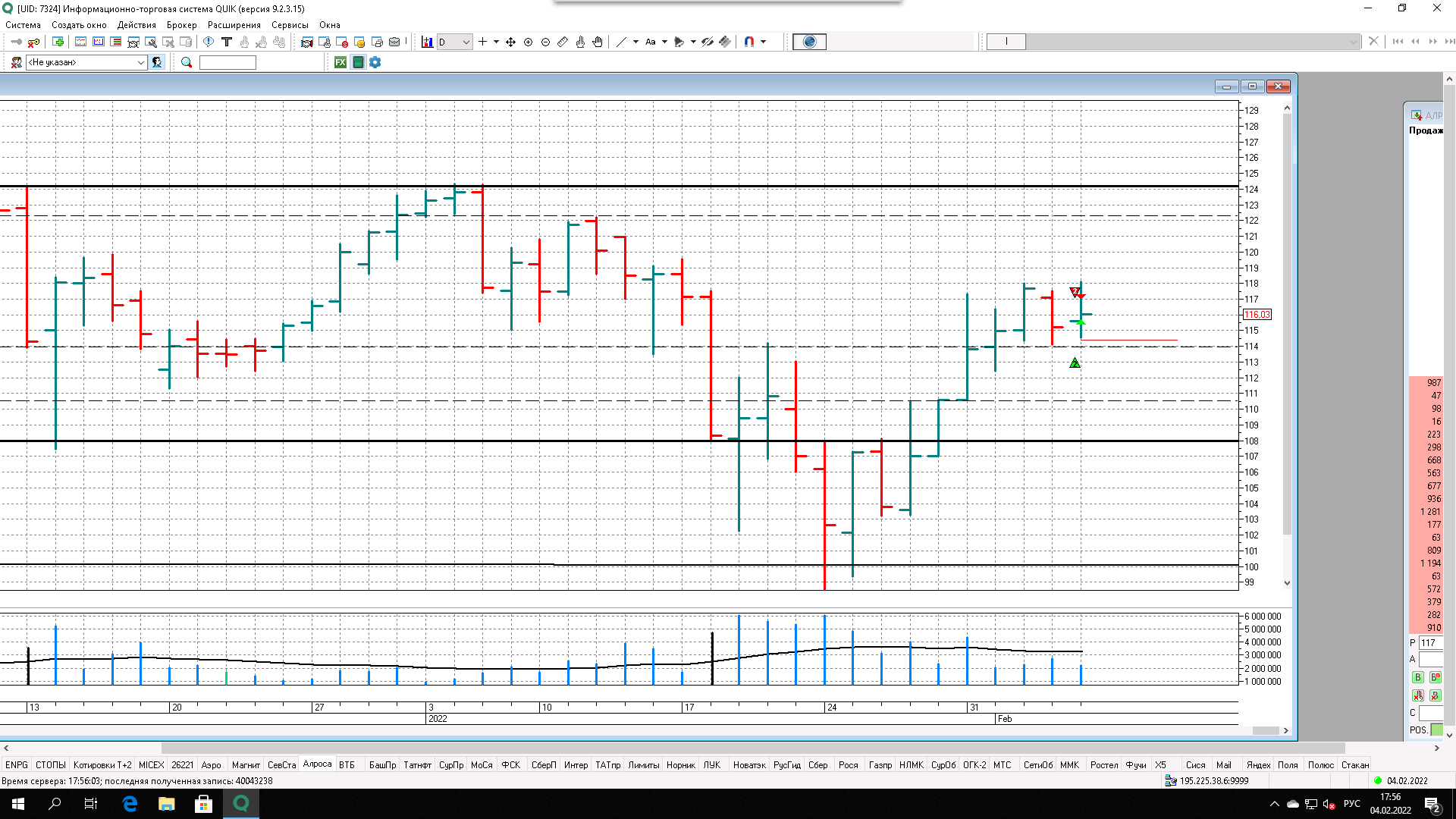Select the hand pan tool
1456x819 pixels.
tap(598, 42)
